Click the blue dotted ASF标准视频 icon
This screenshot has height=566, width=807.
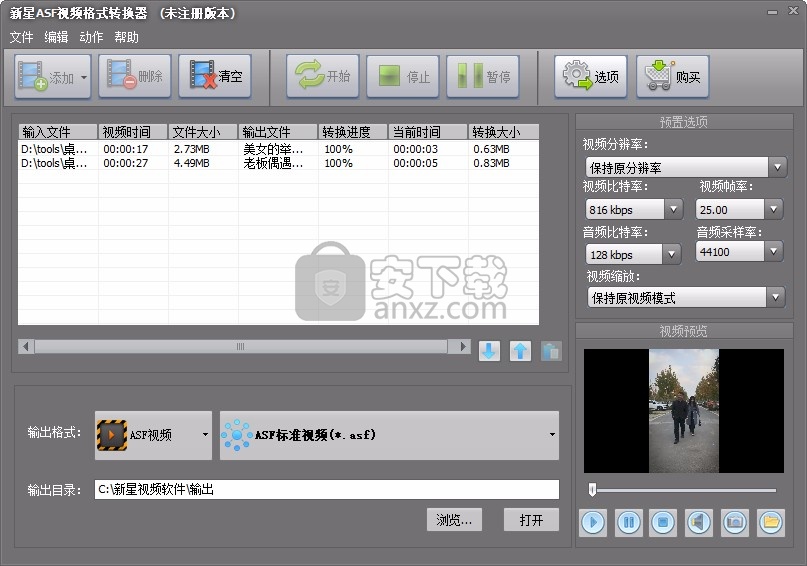tap(237, 435)
